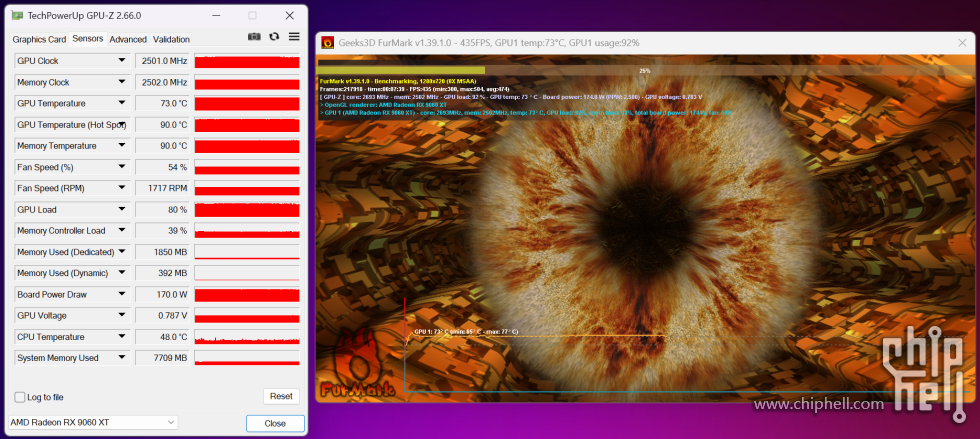This screenshot has height=439, width=980.
Task: Click the GPU Clock history graph
Action: pos(247,61)
